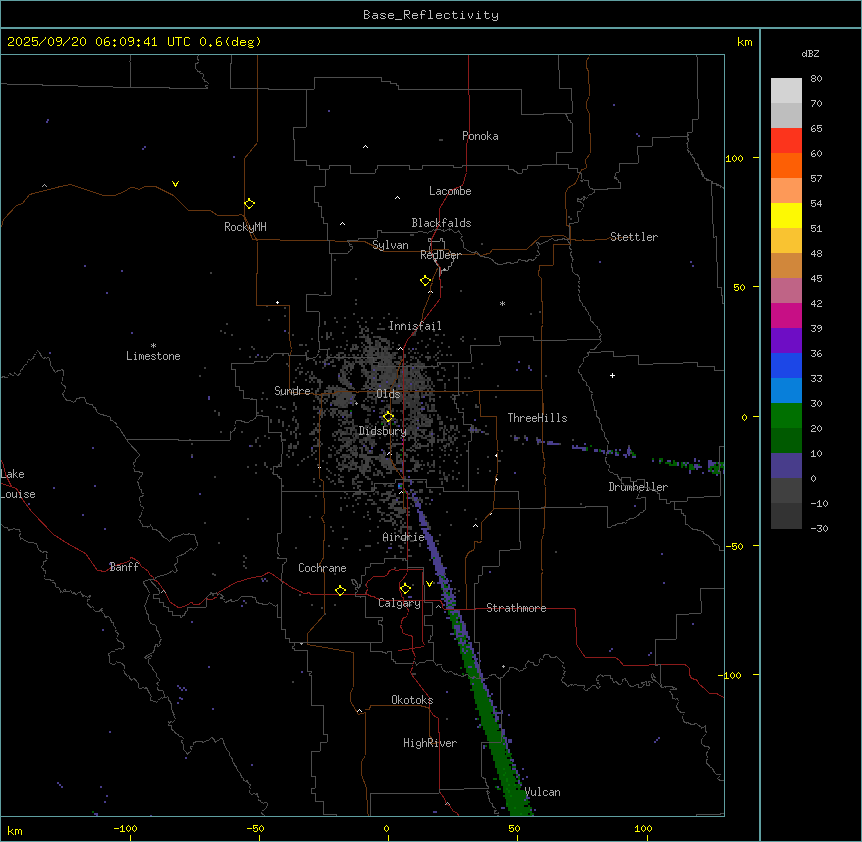Click the UTC timestamp in the header

pyautogui.click(x=134, y=42)
